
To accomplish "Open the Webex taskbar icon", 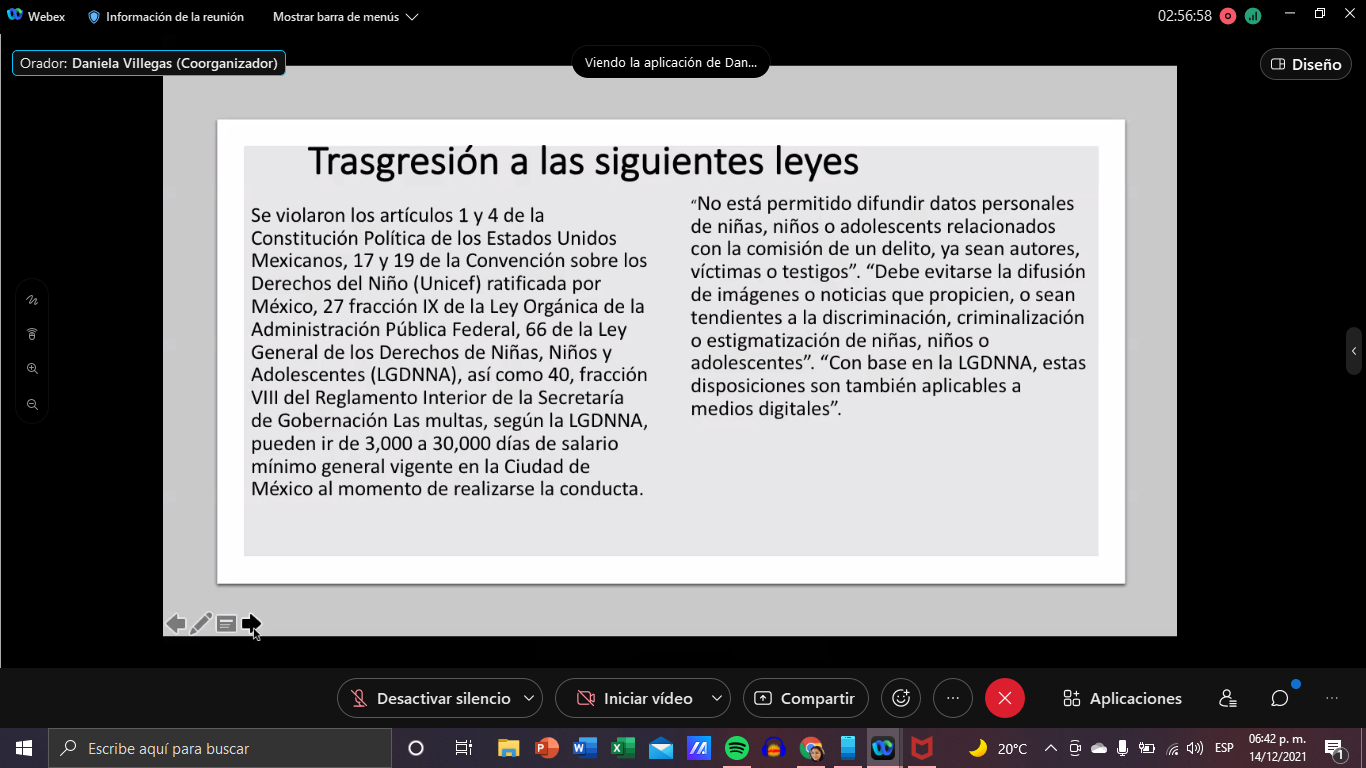I will (x=883, y=748).
